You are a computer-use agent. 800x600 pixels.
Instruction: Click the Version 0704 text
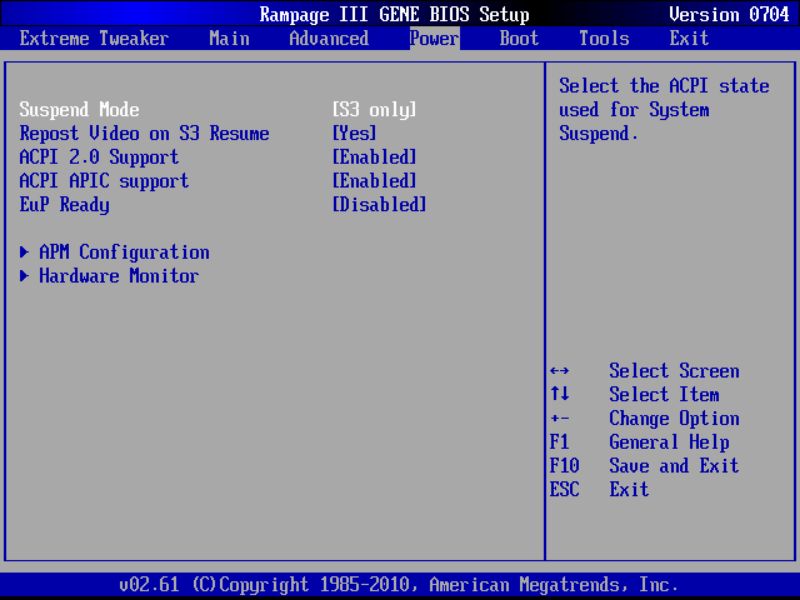pos(729,14)
